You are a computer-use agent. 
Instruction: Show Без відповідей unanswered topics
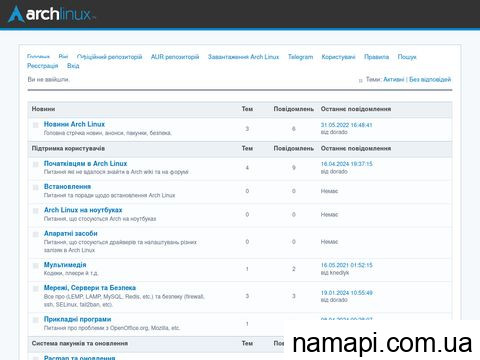pos(430,79)
